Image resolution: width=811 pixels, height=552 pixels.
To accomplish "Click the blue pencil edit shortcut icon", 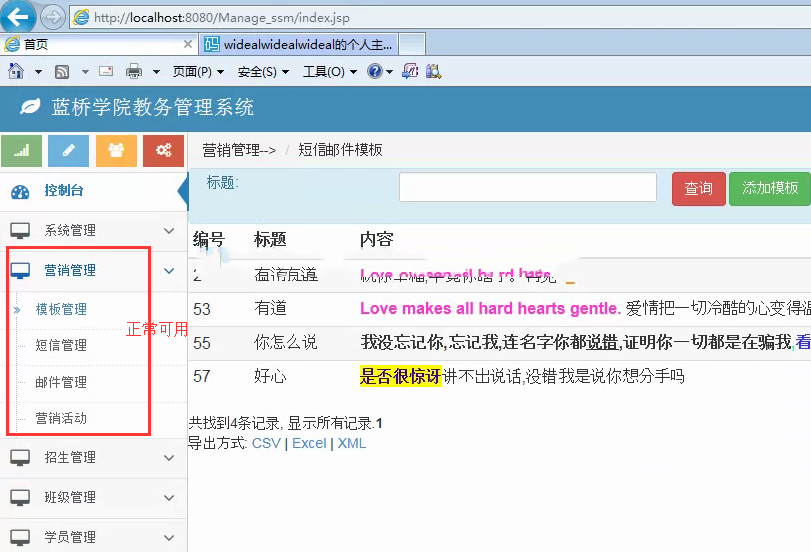I will [68, 151].
